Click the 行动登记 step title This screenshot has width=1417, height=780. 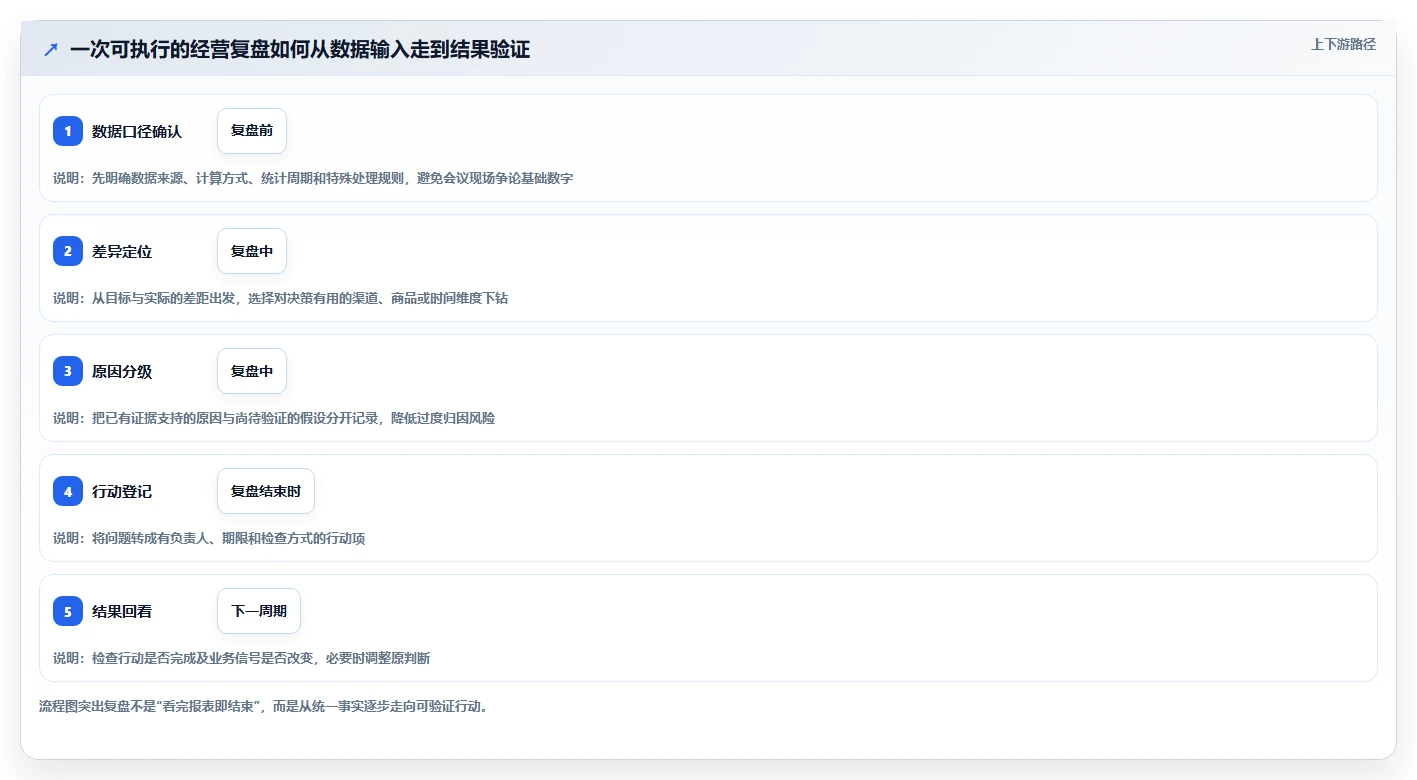click(122, 491)
